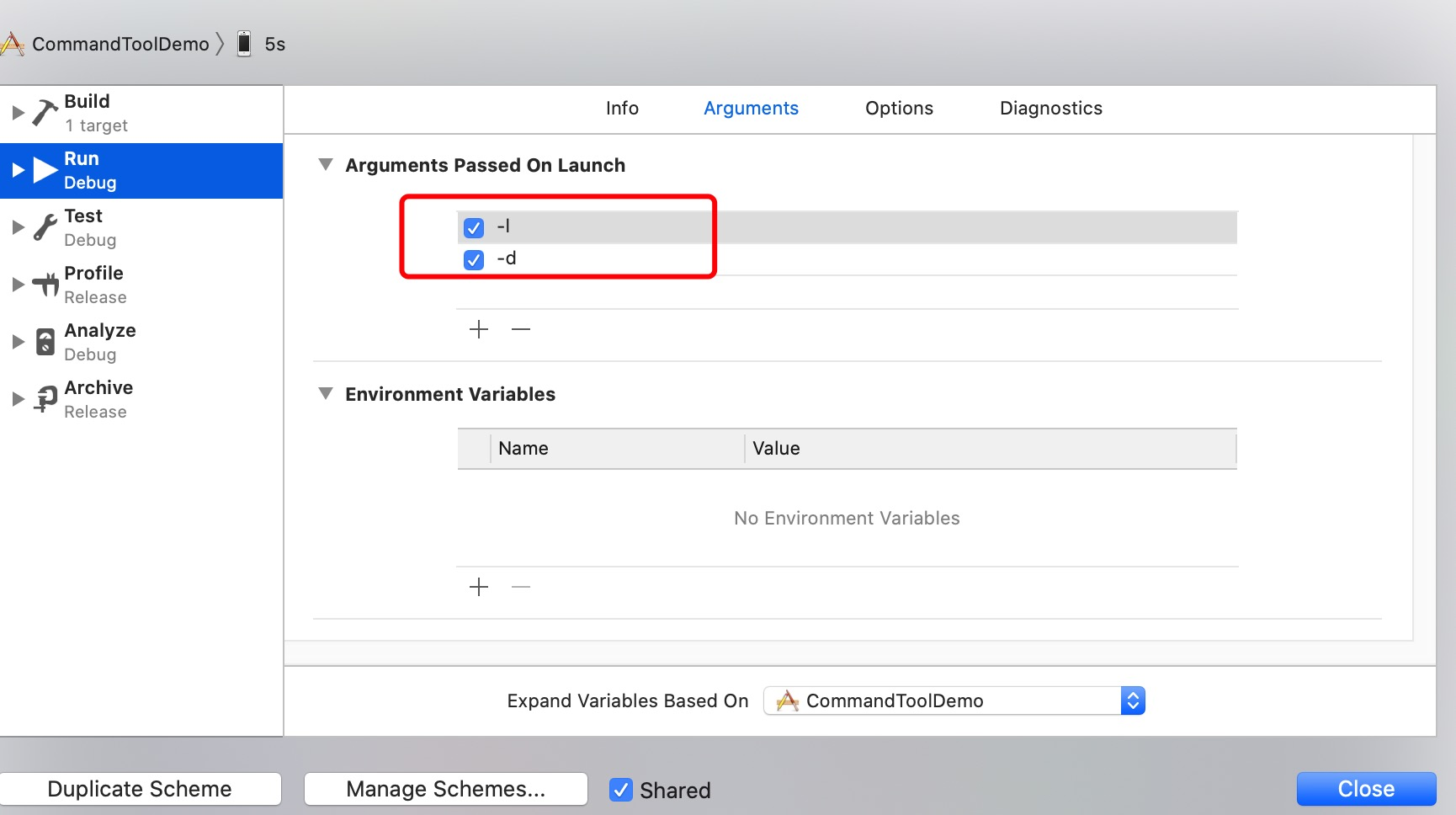
Task: Click the Test wrench icon
Action: point(45,226)
